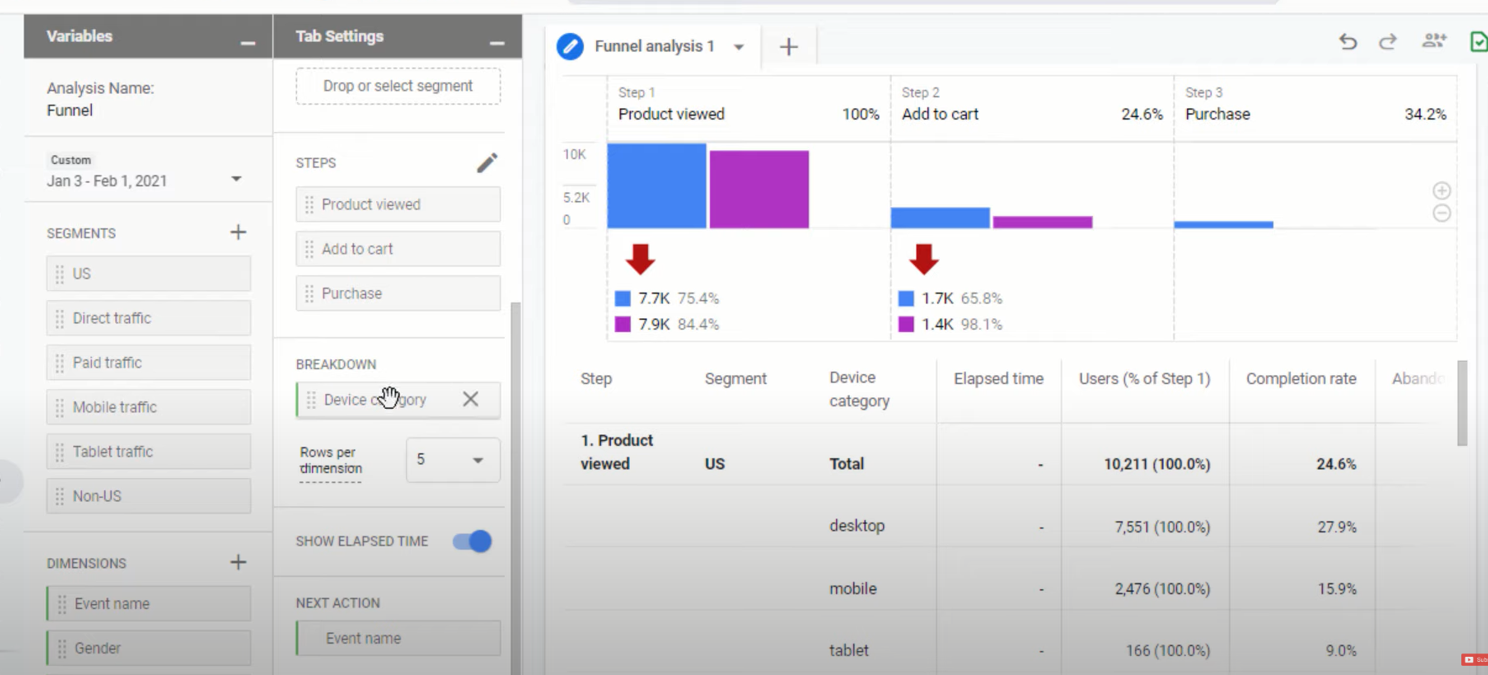The image size is (1488, 675).
Task: Add a new dimension with plus icon
Action: [x=238, y=562]
